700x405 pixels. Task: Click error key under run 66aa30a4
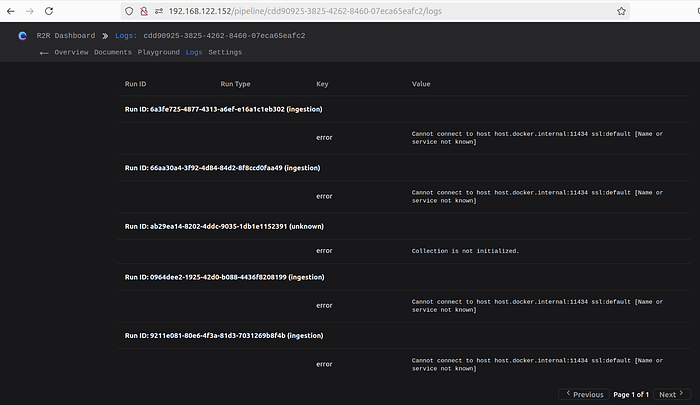pyautogui.click(x=324, y=196)
